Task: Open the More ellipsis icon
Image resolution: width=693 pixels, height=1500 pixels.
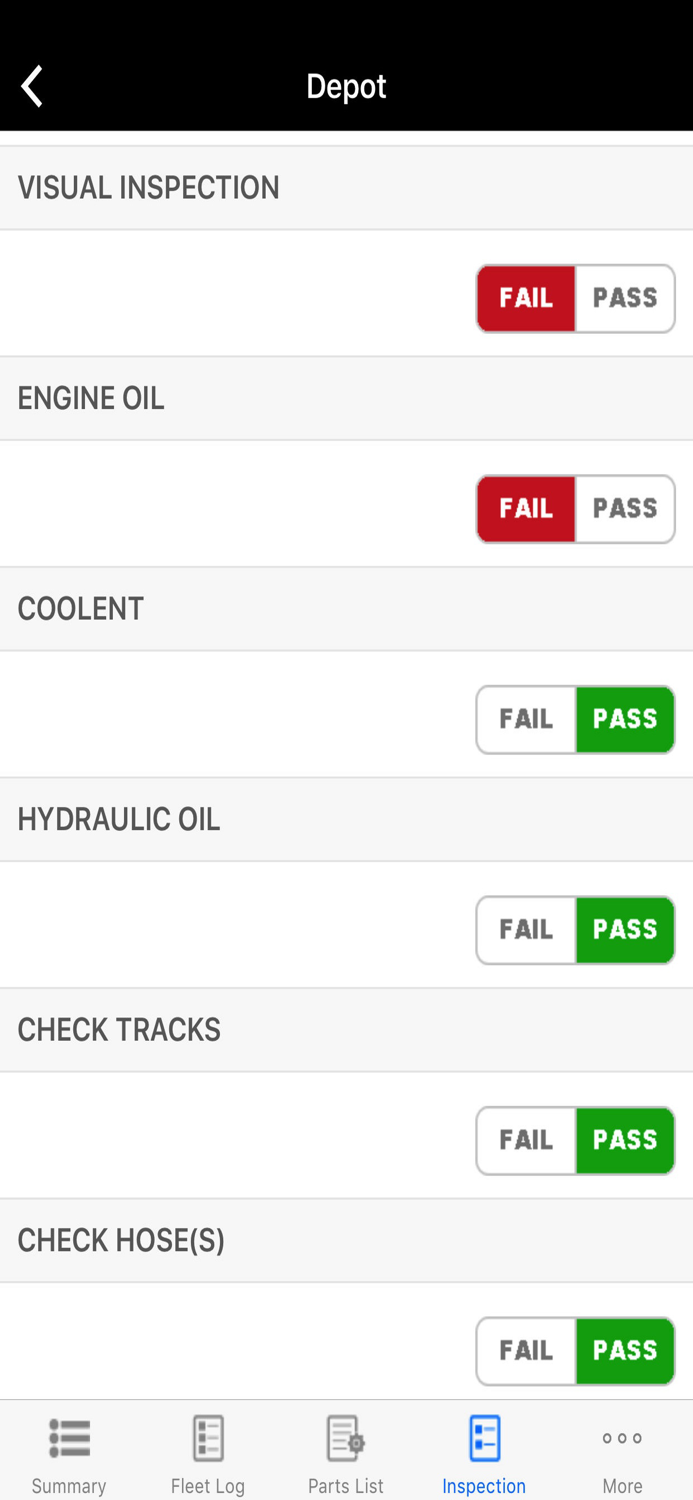Action: 622,1439
